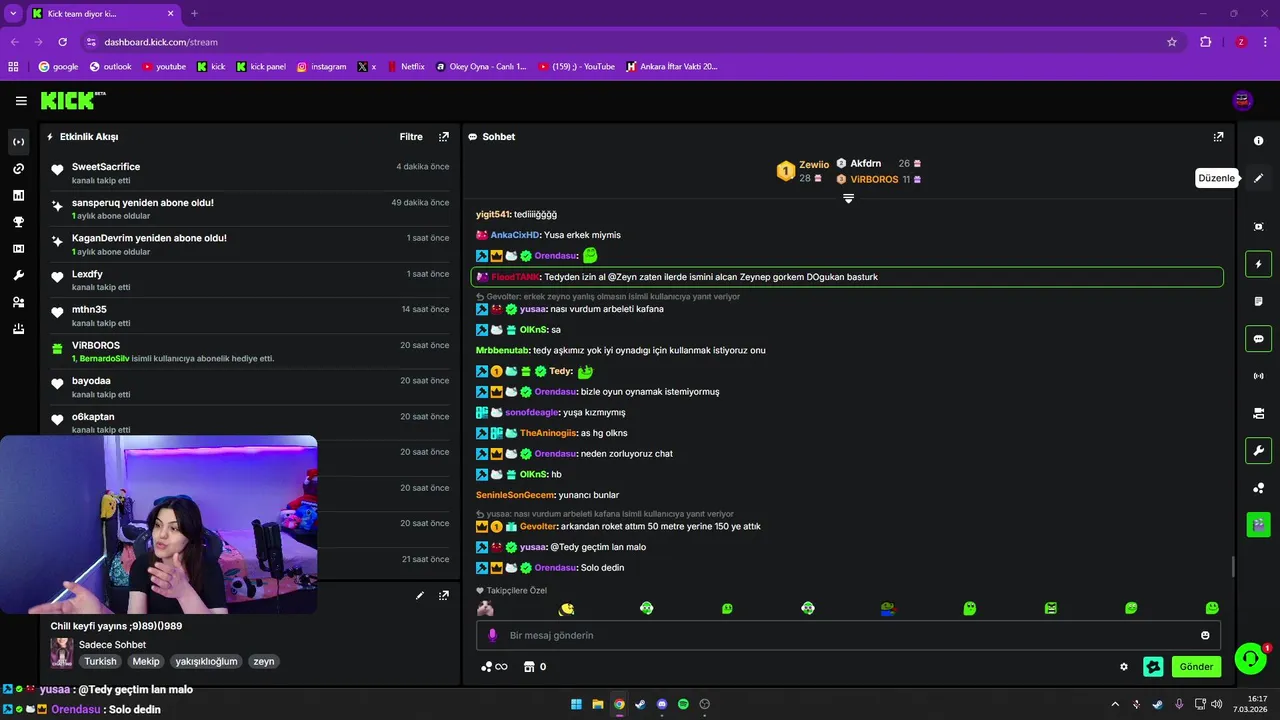Toggle the wrench mod tools widget
Viewport: 1280px width, 720px height.
point(1259,450)
